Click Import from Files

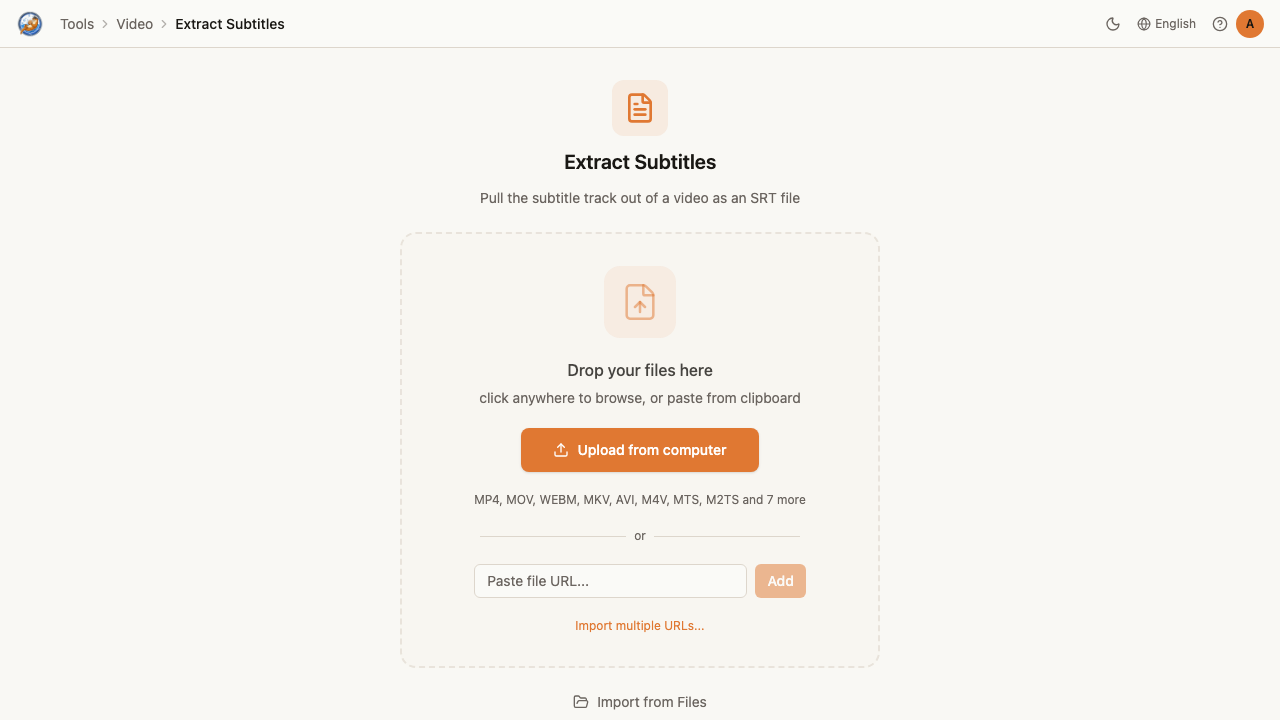640,702
